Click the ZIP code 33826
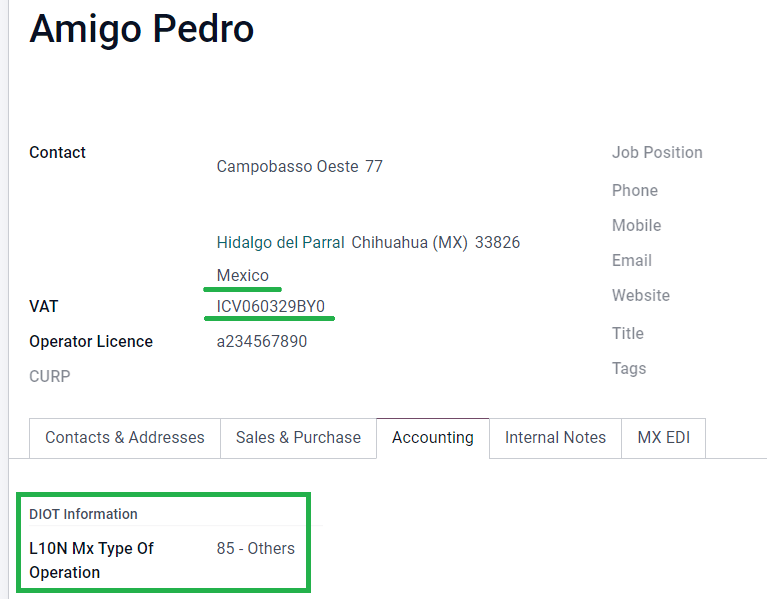The width and height of the screenshot is (767, 599). (497, 242)
